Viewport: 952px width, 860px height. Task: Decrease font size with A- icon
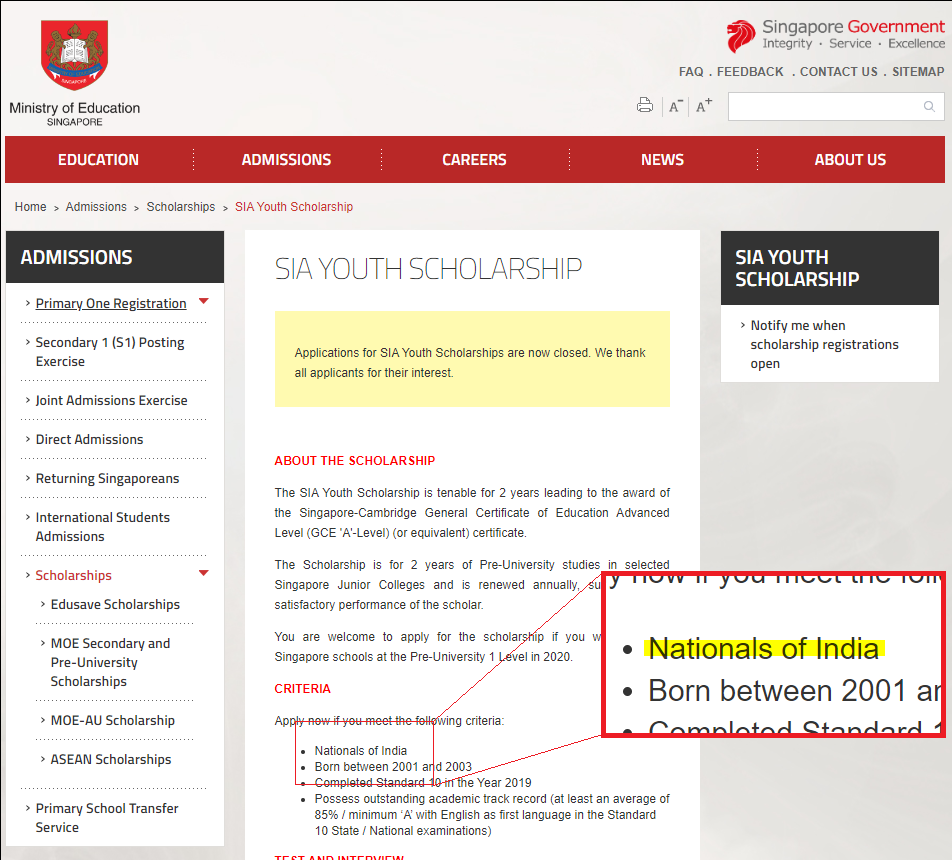click(x=676, y=106)
